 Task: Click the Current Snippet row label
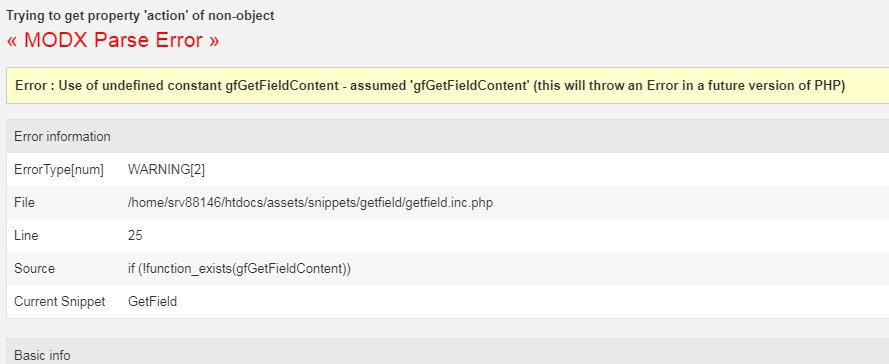[60, 301]
